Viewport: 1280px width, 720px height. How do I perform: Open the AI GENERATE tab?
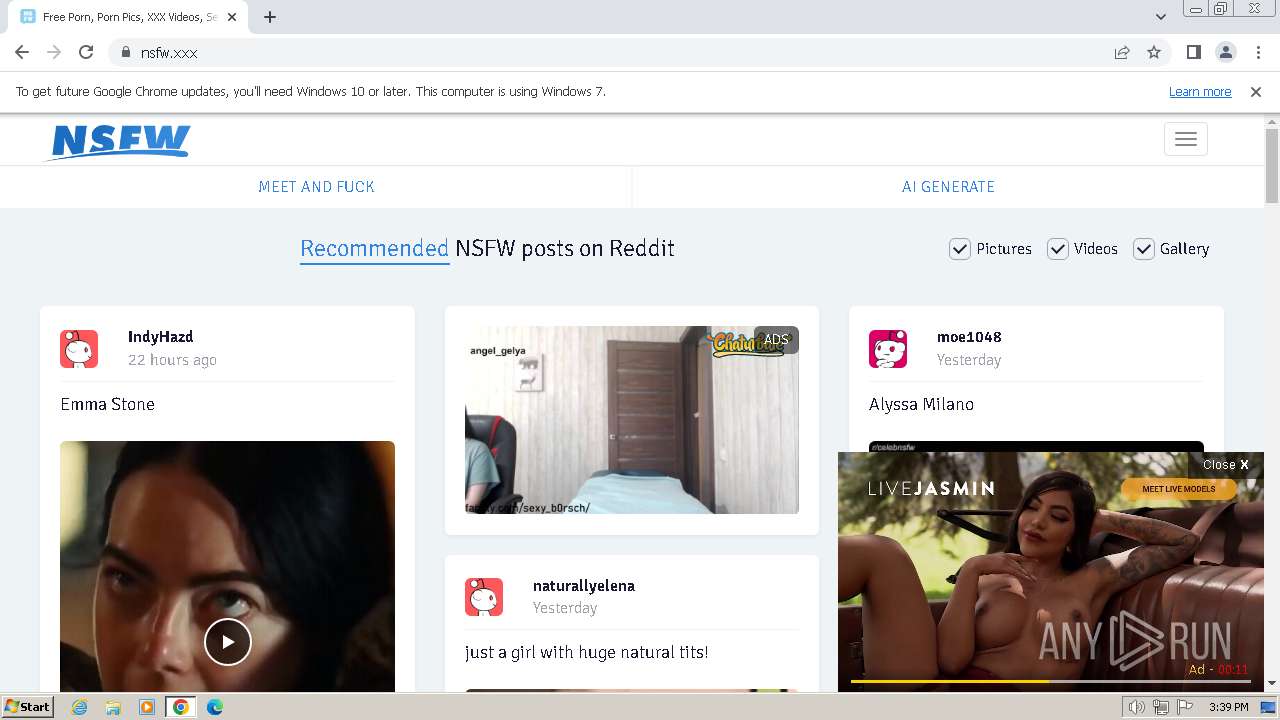coord(948,187)
